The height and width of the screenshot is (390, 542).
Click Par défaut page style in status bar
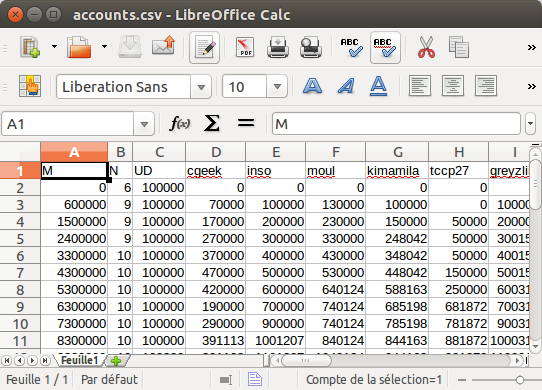pyautogui.click(x=109, y=380)
